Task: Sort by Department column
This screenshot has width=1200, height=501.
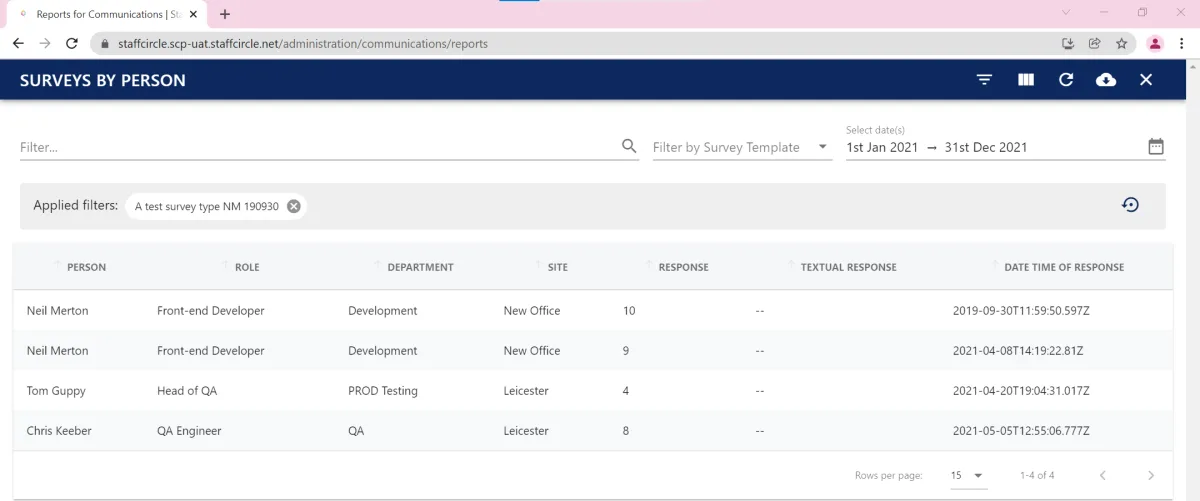Action: click(420, 267)
